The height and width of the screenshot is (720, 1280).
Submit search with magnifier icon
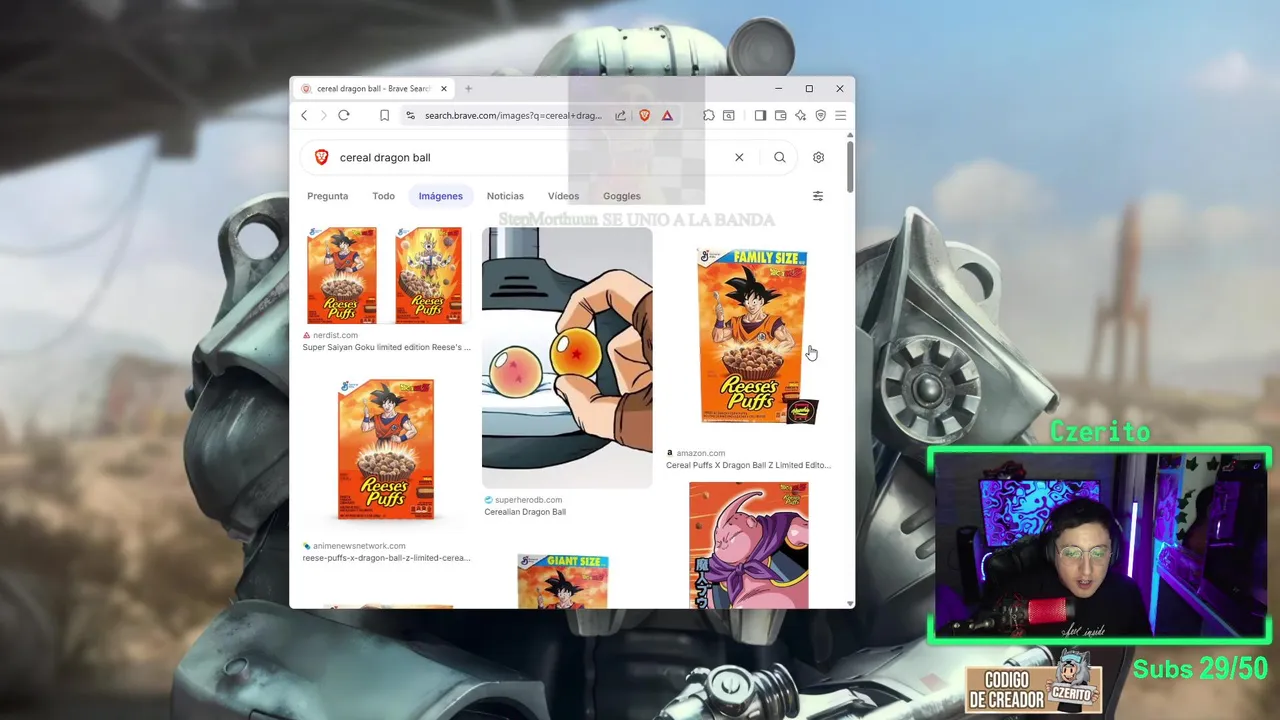pyautogui.click(x=780, y=157)
